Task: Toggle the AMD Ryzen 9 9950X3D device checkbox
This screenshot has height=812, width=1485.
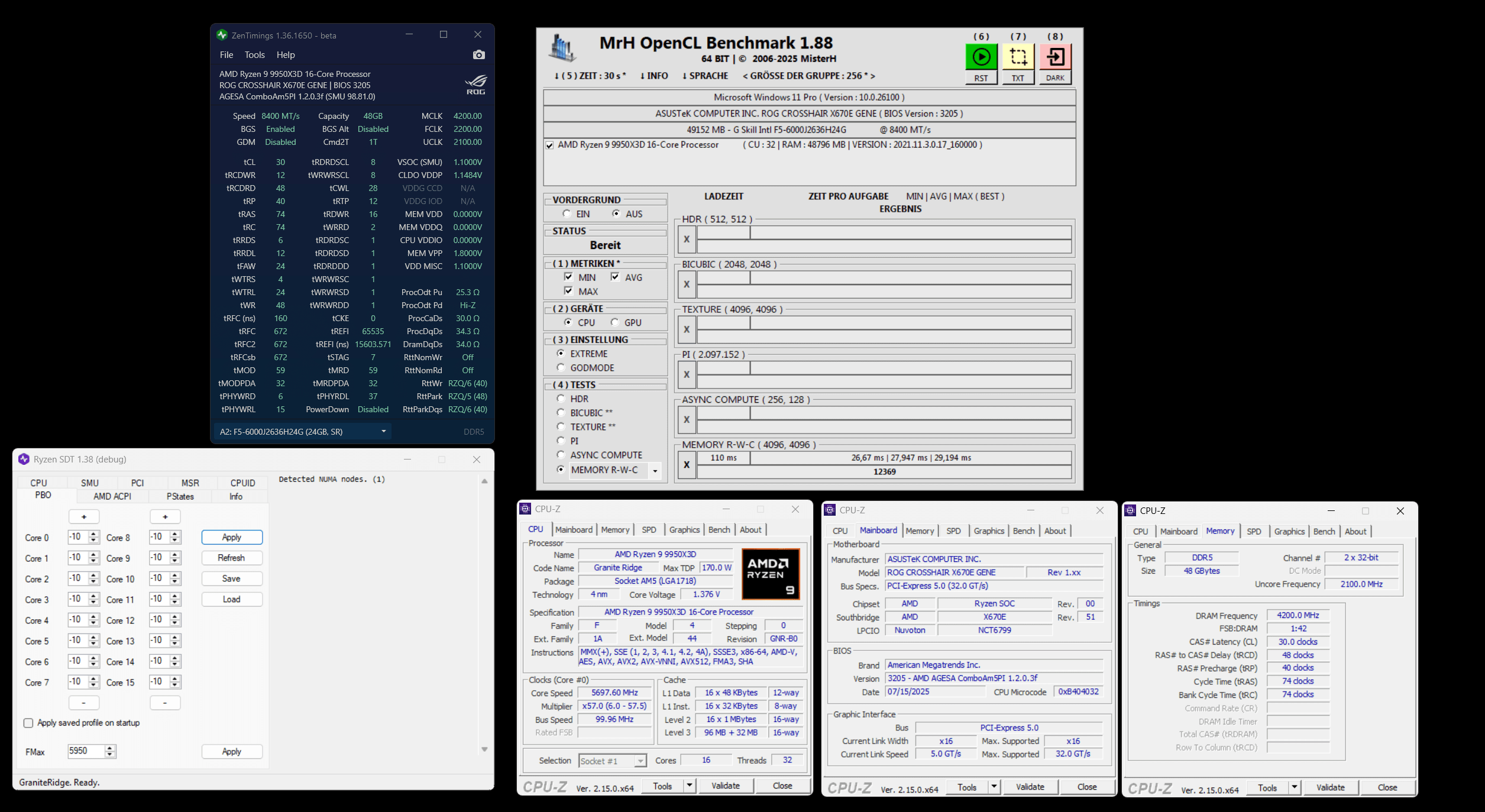Action: pyautogui.click(x=549, y=145)
